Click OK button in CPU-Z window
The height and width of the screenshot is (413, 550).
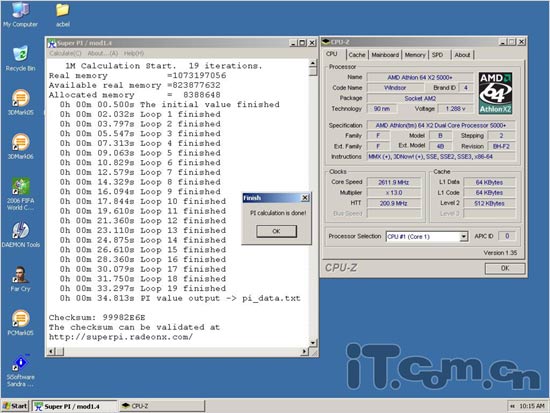pos(505,268)
